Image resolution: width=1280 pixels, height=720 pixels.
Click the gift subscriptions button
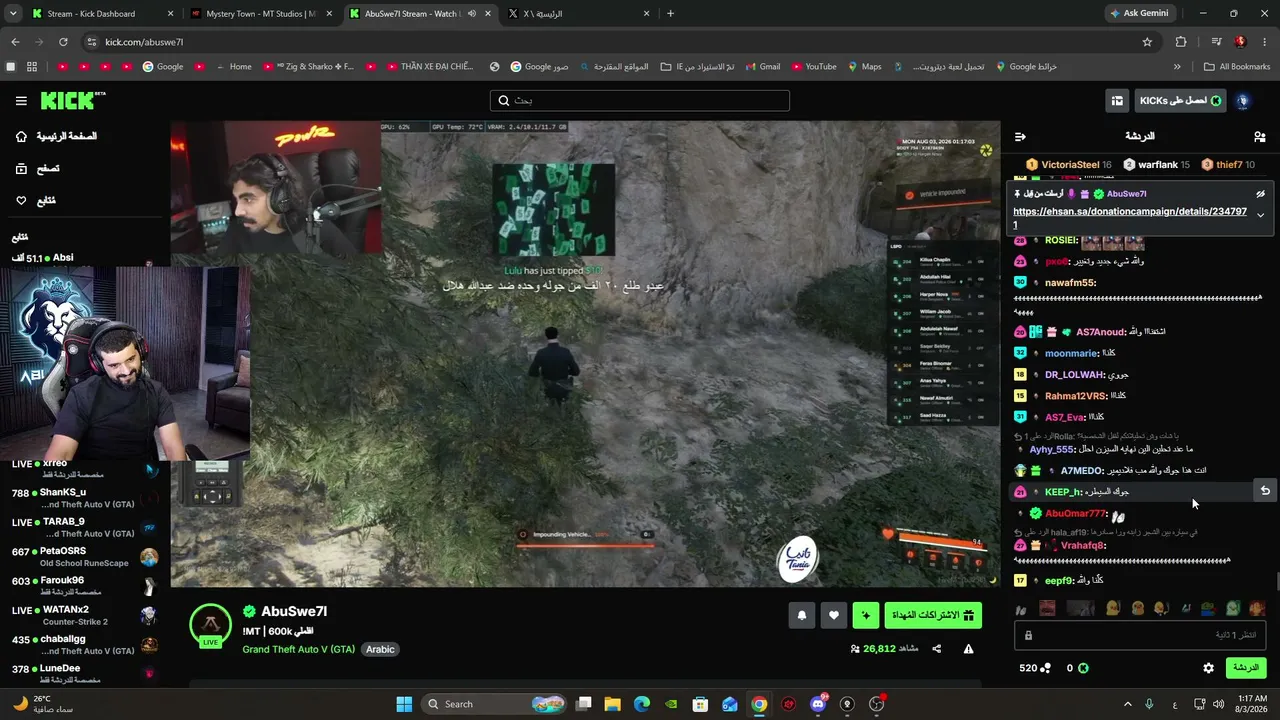click(x=933, y=616)
